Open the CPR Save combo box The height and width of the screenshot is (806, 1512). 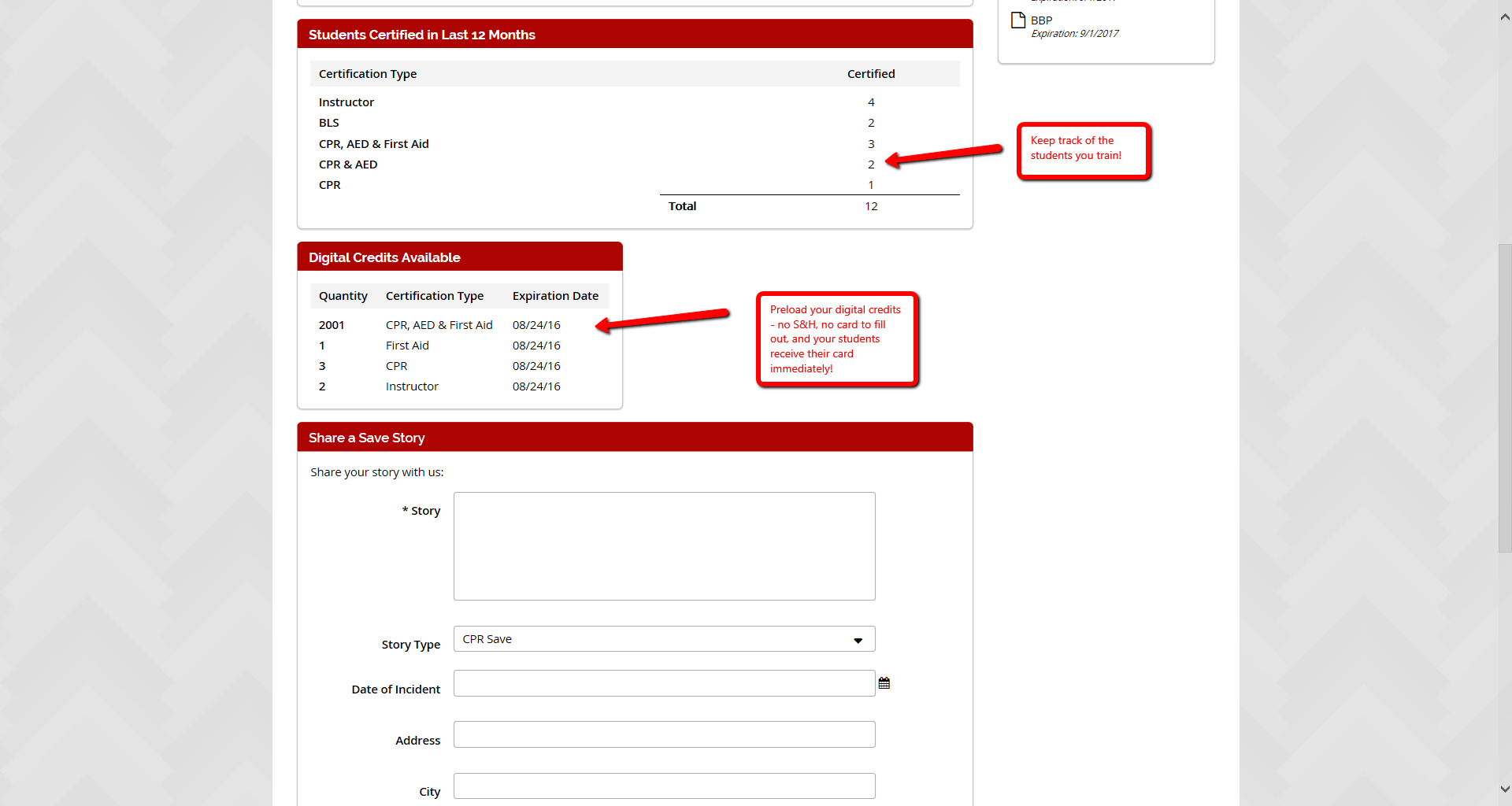click(x=664, y=639)
